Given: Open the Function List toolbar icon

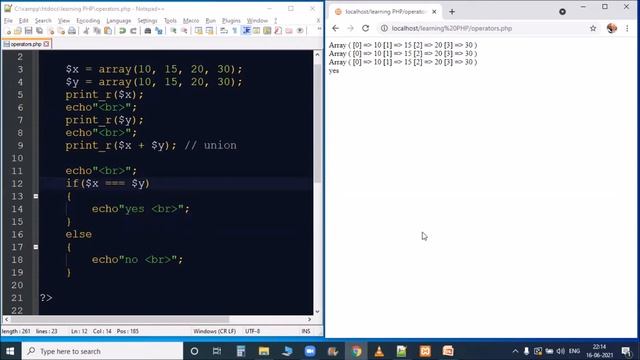Looking at the screenshot, I should pyautogui.click(x=278, y=31).
